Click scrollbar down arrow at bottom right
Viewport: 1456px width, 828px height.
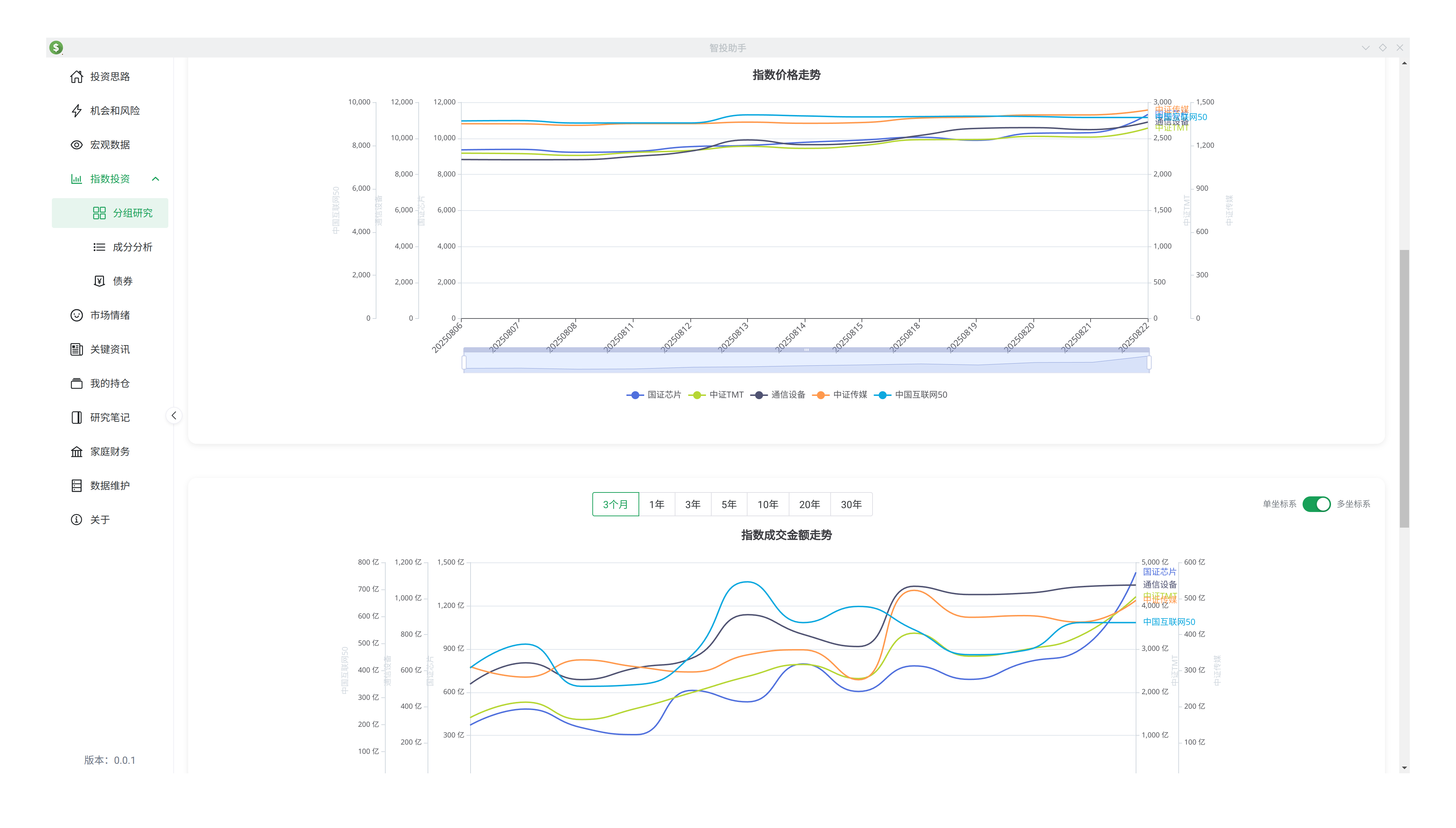1404,768
